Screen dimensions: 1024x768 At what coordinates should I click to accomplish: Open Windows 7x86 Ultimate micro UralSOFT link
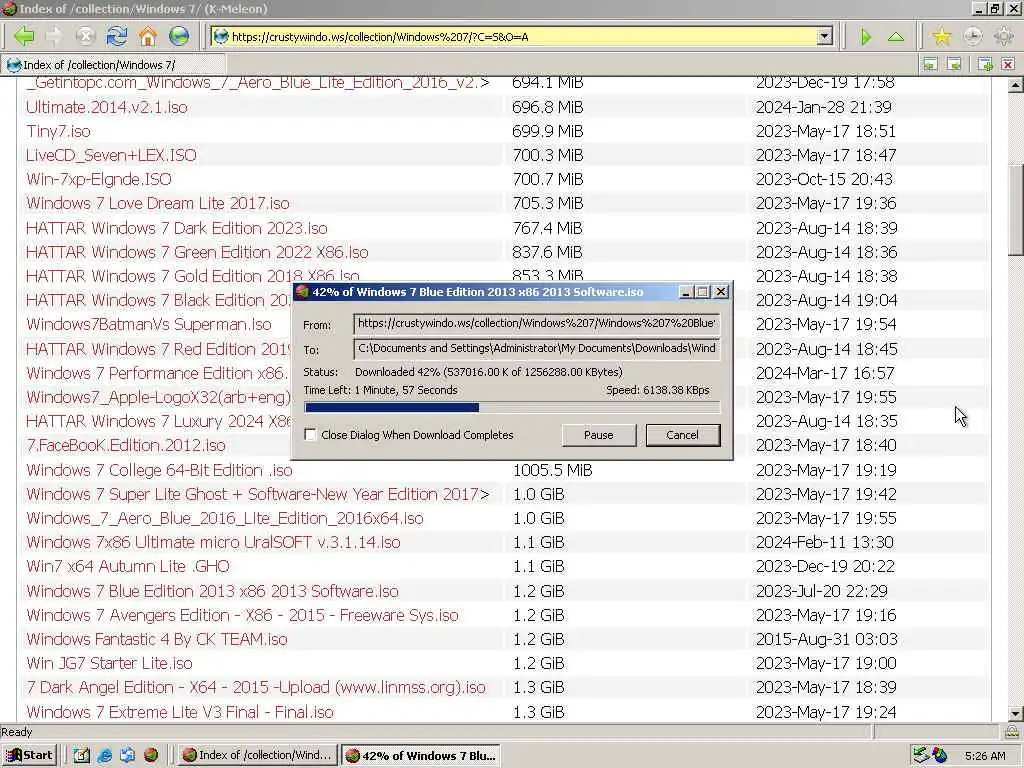pos(213,543)
